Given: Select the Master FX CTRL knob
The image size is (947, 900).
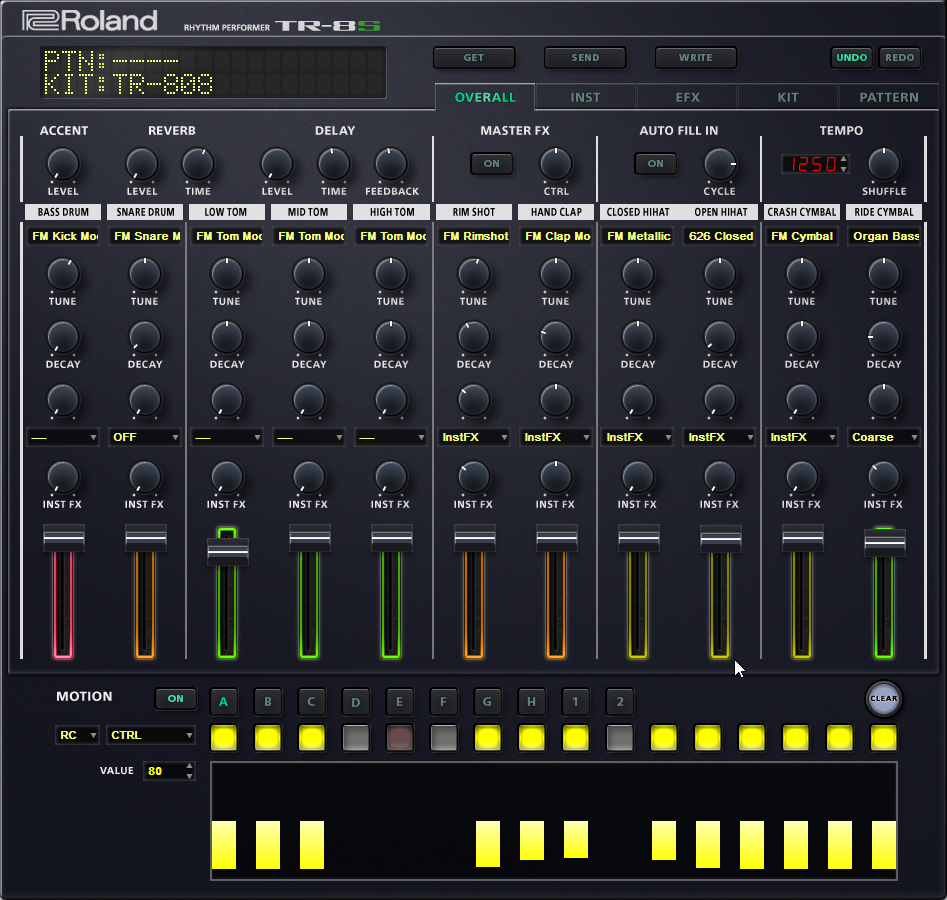Looking at the screenshot, I should (556, 164).
